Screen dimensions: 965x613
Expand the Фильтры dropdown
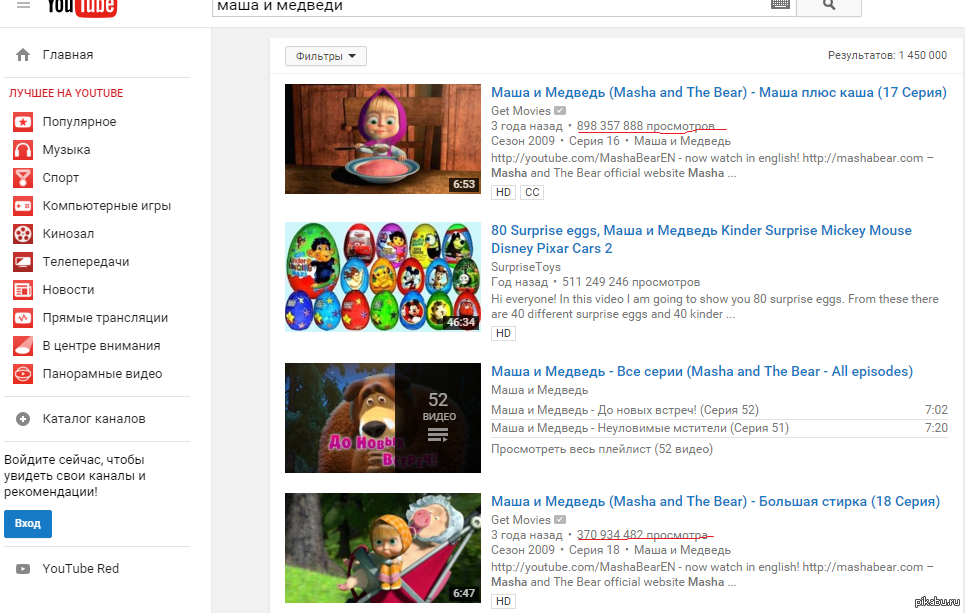pyautogui.click(x=325, y=56)
